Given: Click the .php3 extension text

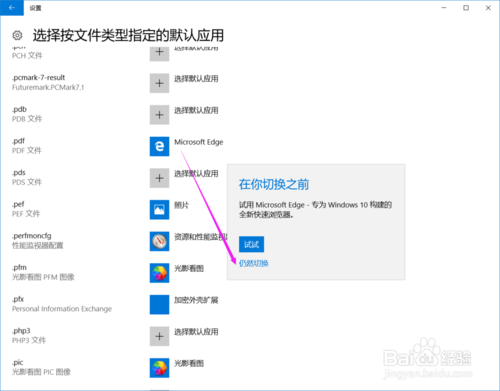Looking at the screenshot, I should pos(21,331).
